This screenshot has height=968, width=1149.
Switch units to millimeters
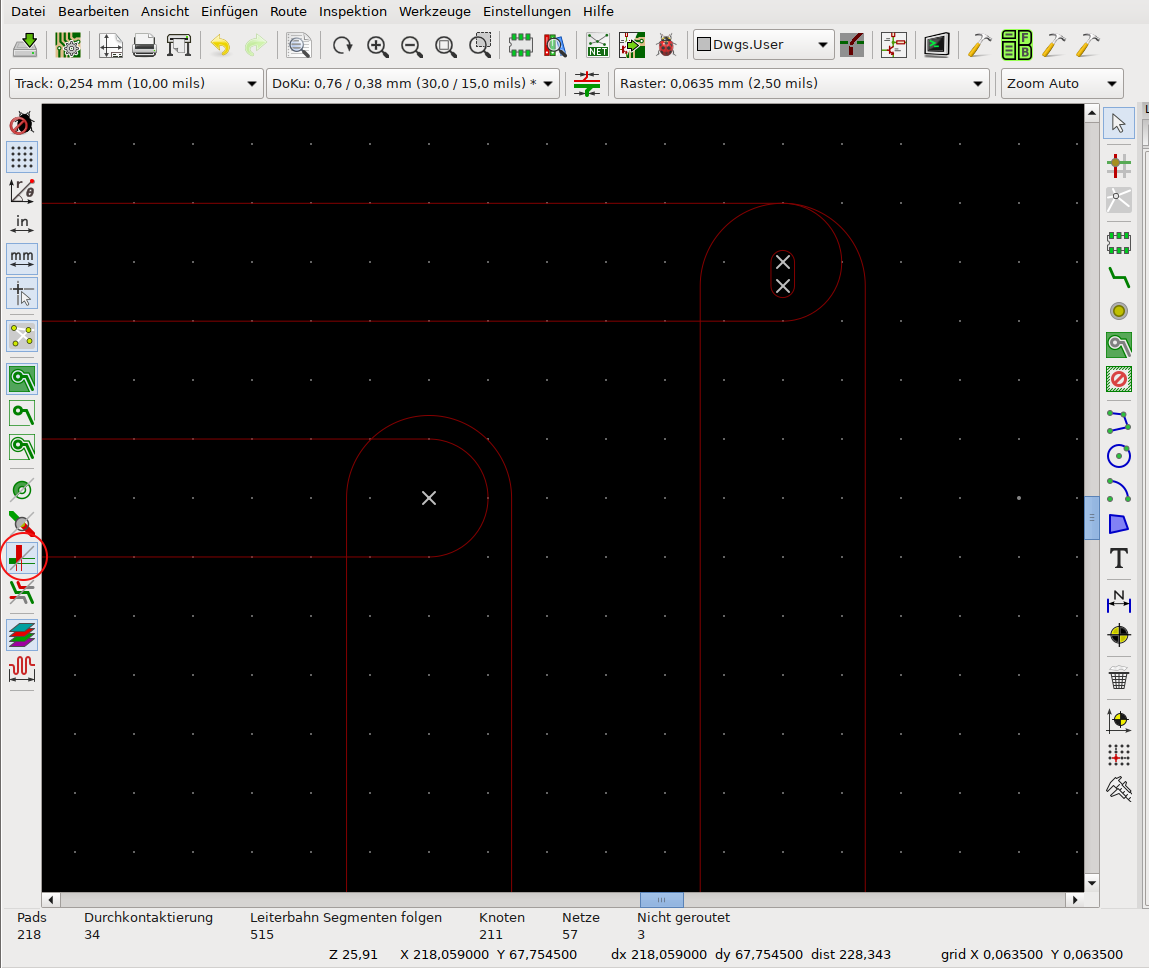point(22,259)
